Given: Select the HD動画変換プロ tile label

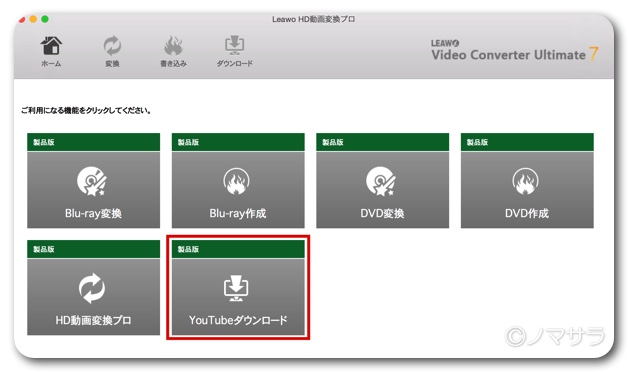Looking at the screenshot, I should (x=93, y=320).
